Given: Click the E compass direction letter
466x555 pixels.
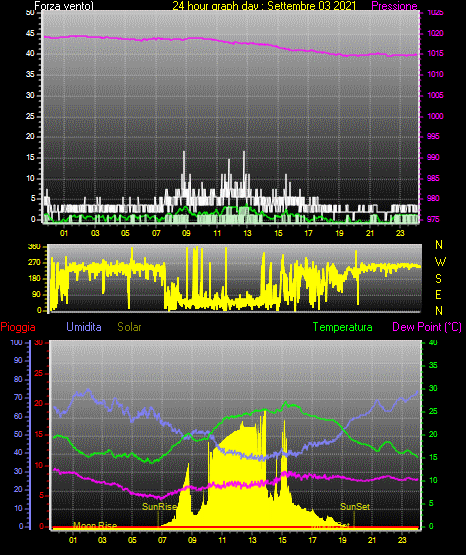Looking at the screenshot, I should coord(438,294).
